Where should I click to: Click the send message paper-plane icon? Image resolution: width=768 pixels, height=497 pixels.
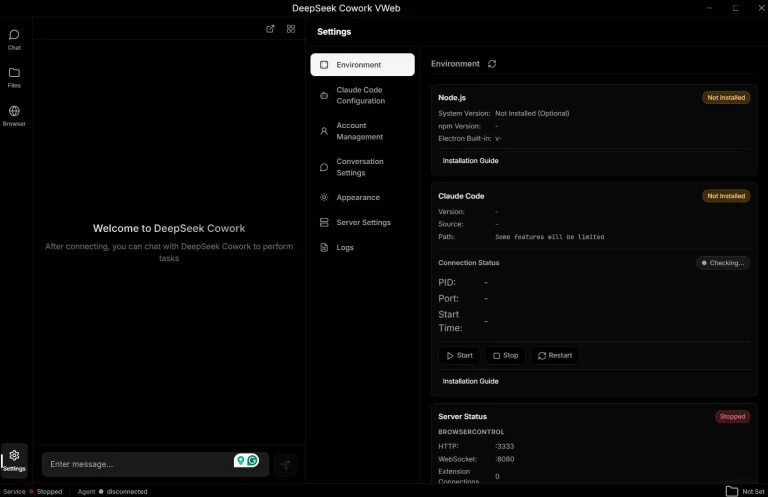(285, 465)
